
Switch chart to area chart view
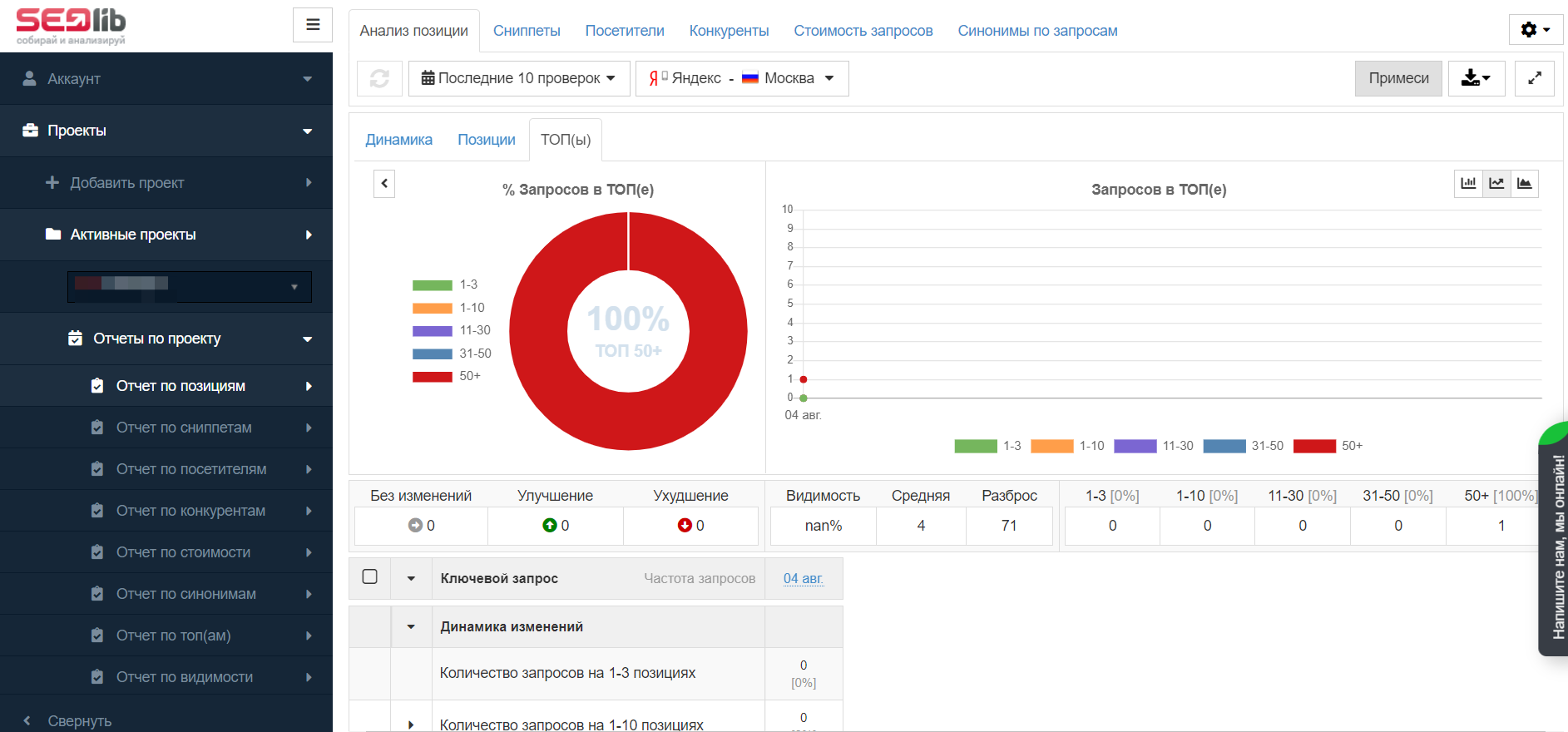1525,183
